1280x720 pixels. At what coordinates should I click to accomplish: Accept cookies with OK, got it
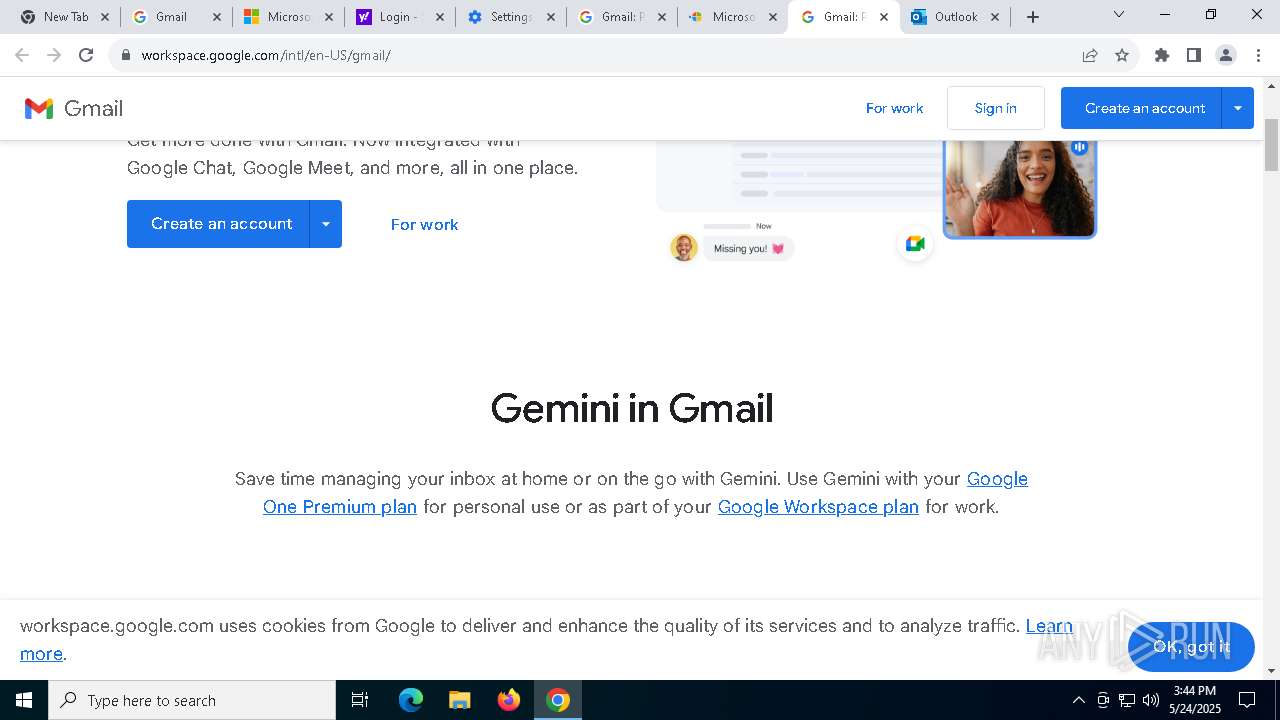1191,646
